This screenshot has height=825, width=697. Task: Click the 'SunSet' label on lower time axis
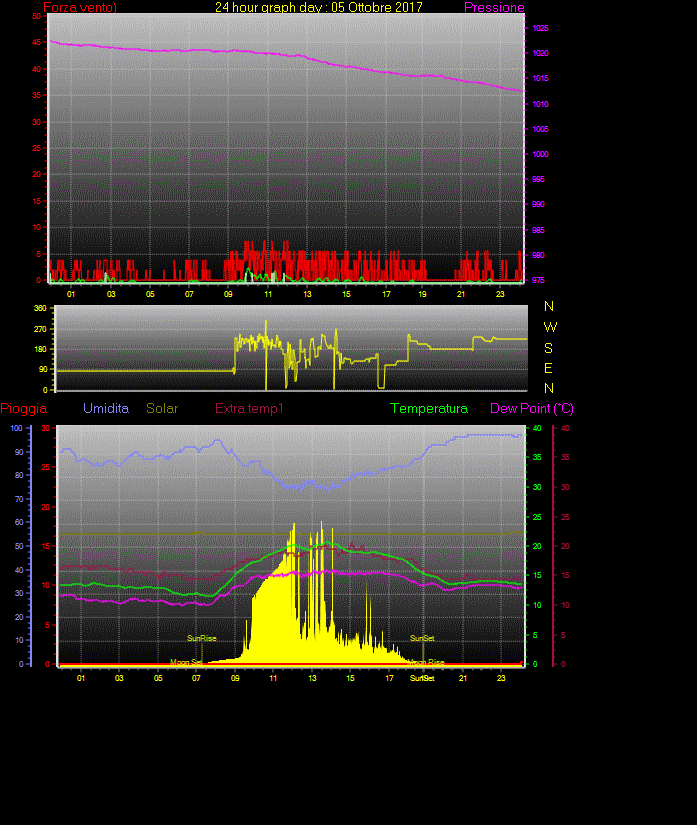[422, 678]
